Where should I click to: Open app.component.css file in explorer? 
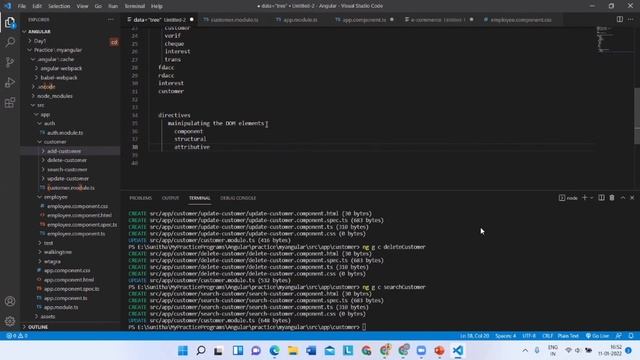tap(67, 270)
